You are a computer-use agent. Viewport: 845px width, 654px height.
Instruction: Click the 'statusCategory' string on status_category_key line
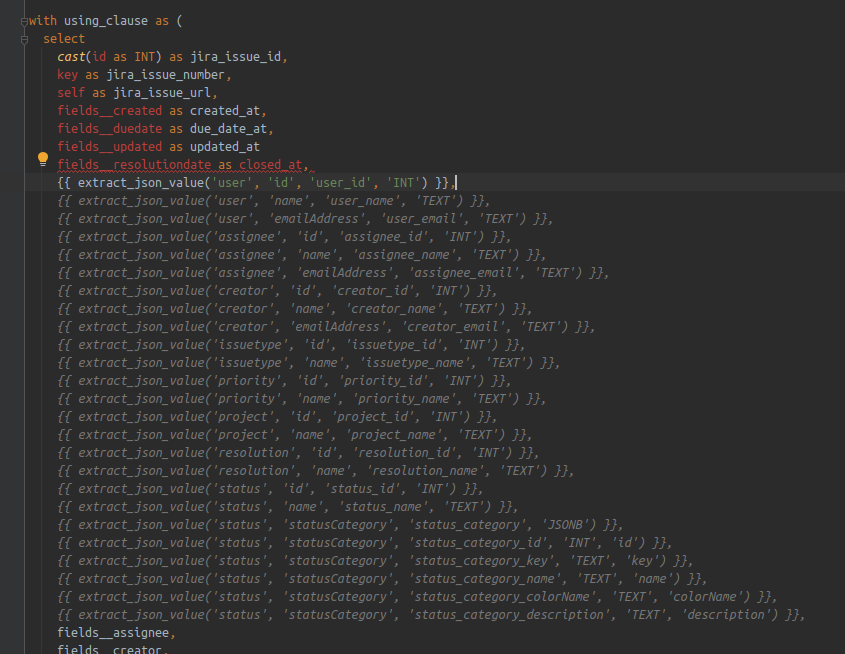click(337, 560)
